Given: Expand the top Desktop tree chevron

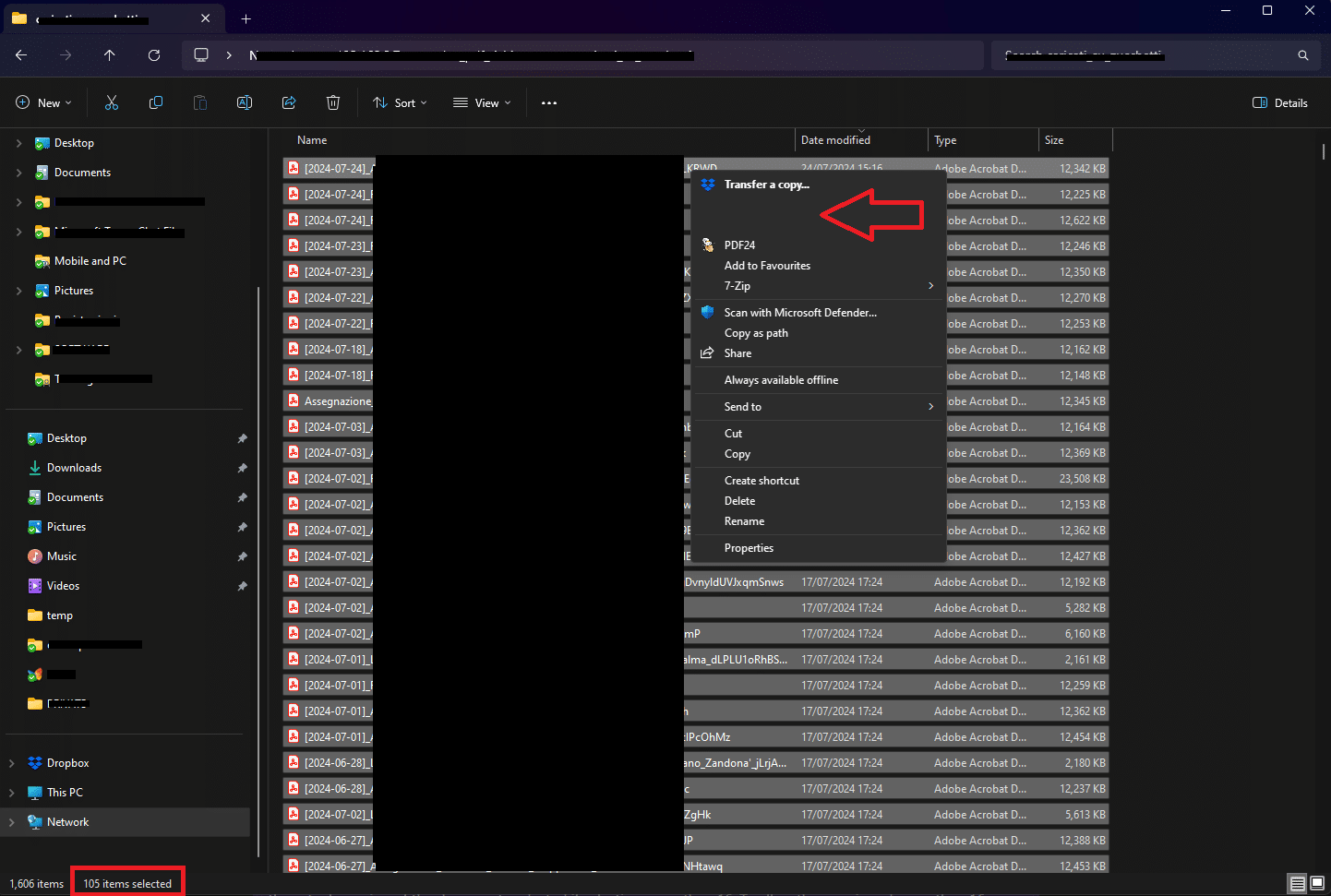Looking at the screenshot, I should (18, 143).
